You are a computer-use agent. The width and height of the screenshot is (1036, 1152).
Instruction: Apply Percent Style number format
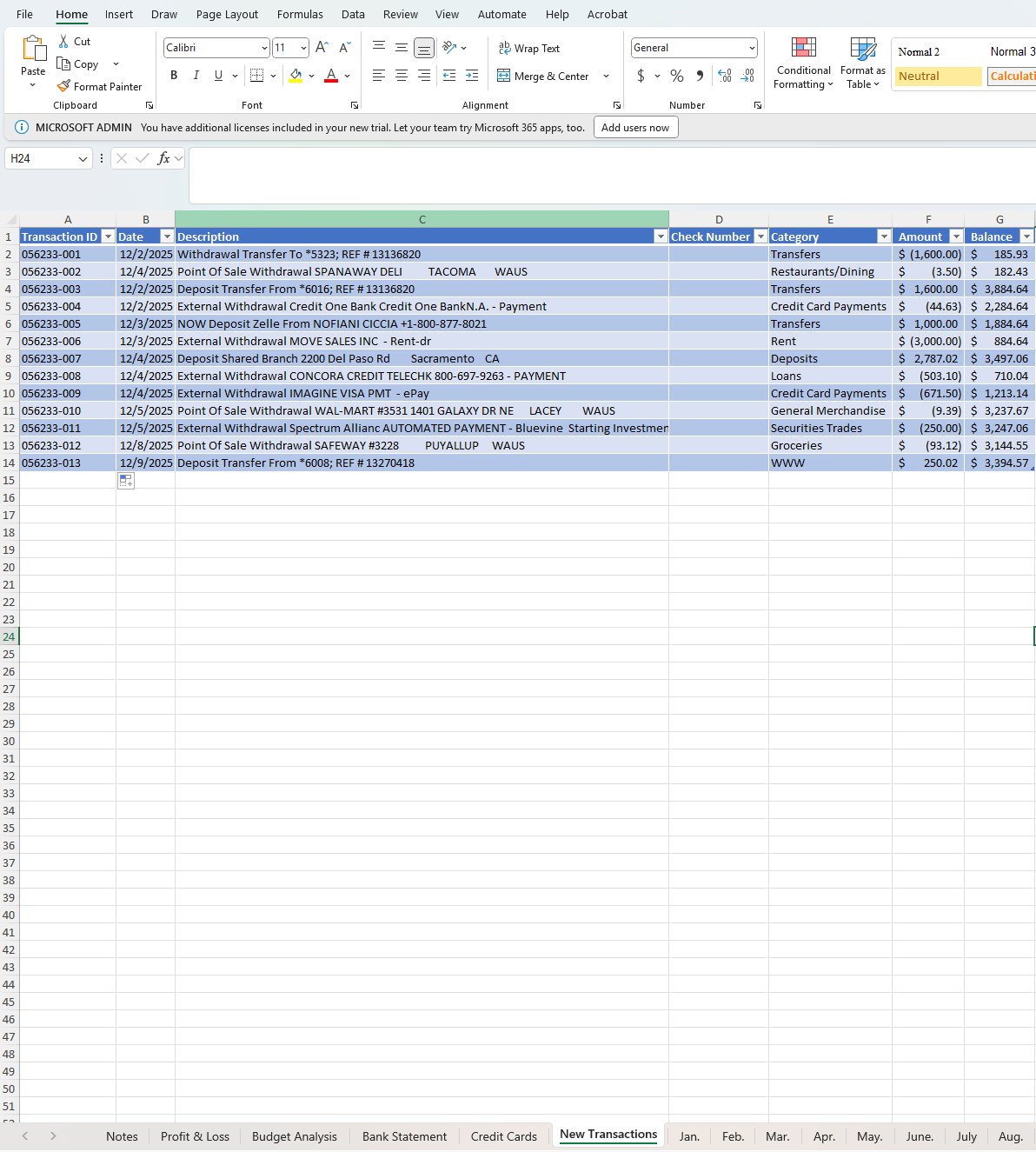(x=677, y=76)
